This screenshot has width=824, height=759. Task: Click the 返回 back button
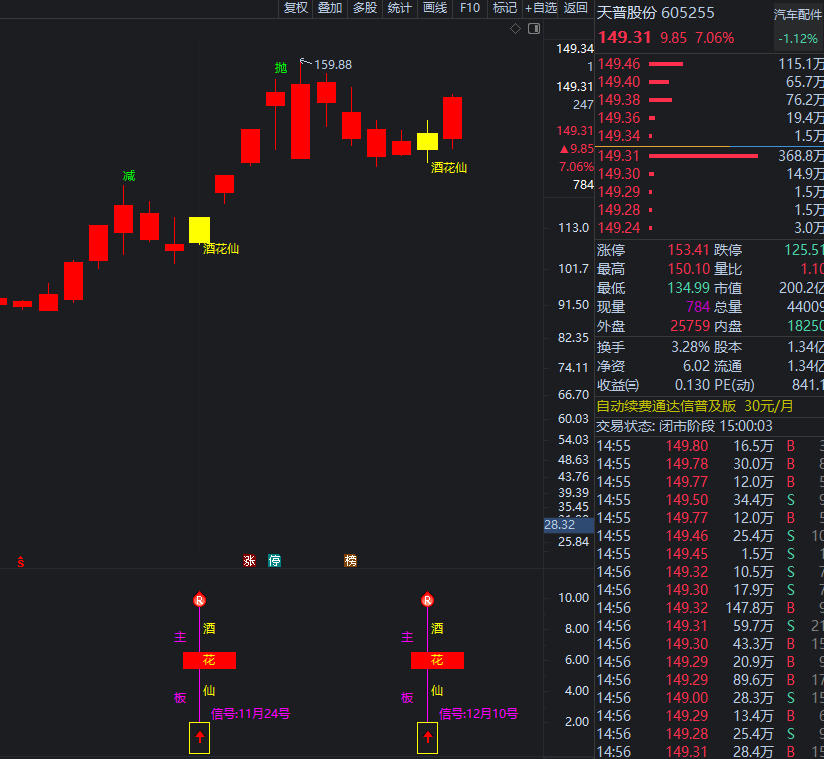(576, 8)
